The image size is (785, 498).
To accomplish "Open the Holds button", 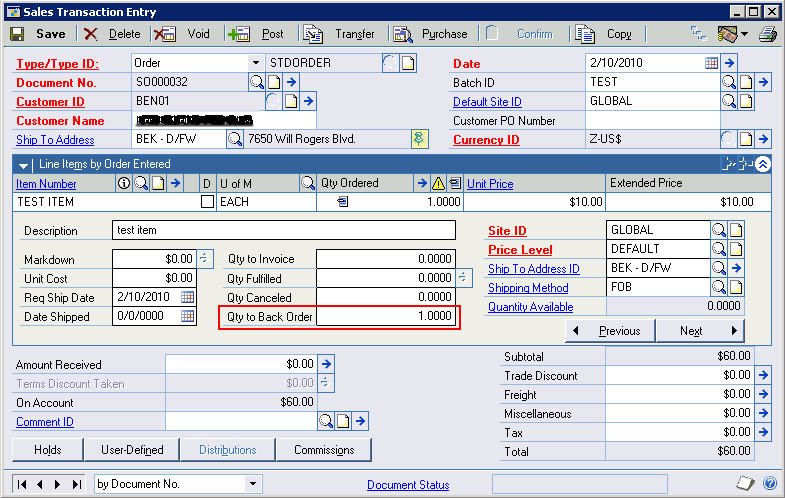I will (48, 450).
